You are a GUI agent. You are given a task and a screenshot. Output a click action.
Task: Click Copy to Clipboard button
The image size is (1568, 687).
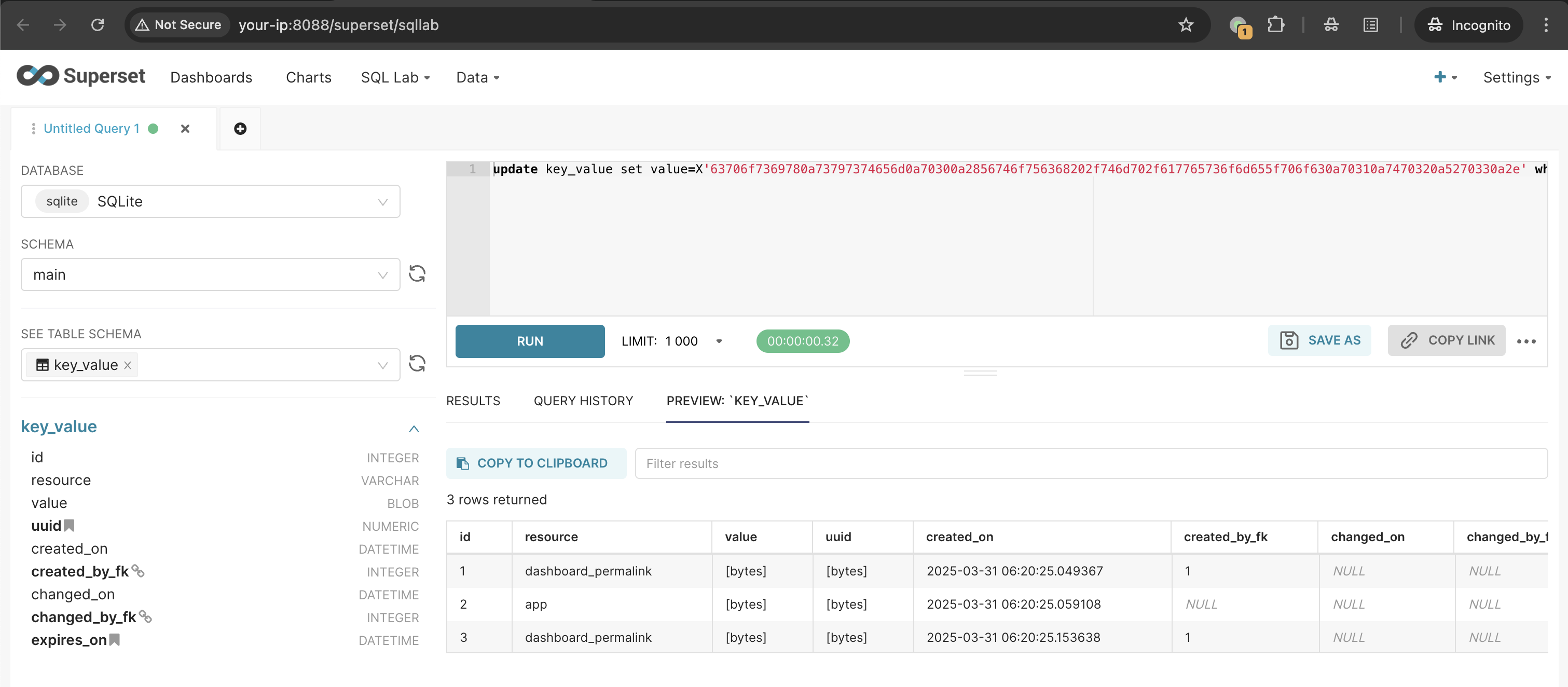coord(535,463)
